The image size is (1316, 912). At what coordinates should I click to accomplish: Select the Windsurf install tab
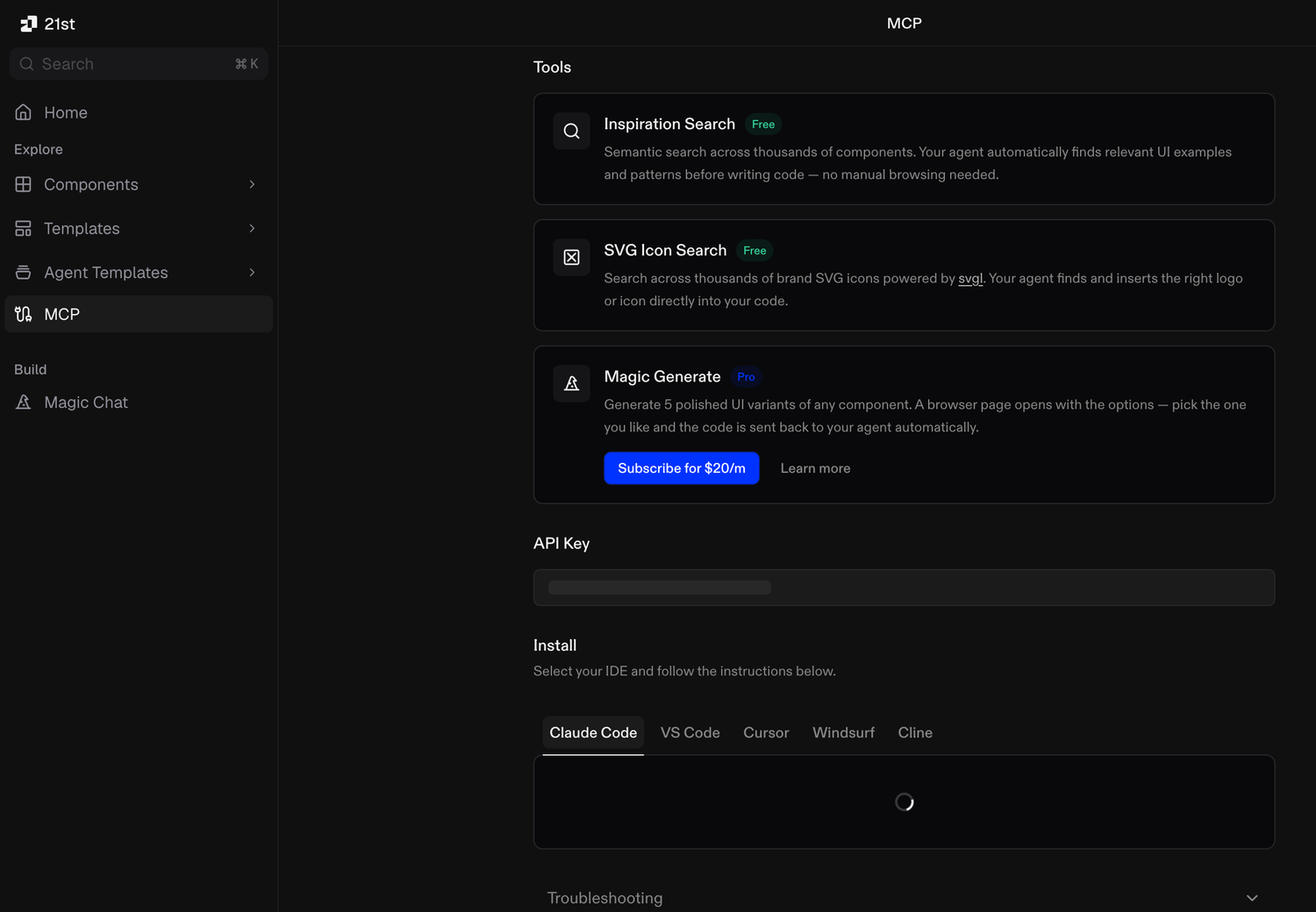[843, 732]
